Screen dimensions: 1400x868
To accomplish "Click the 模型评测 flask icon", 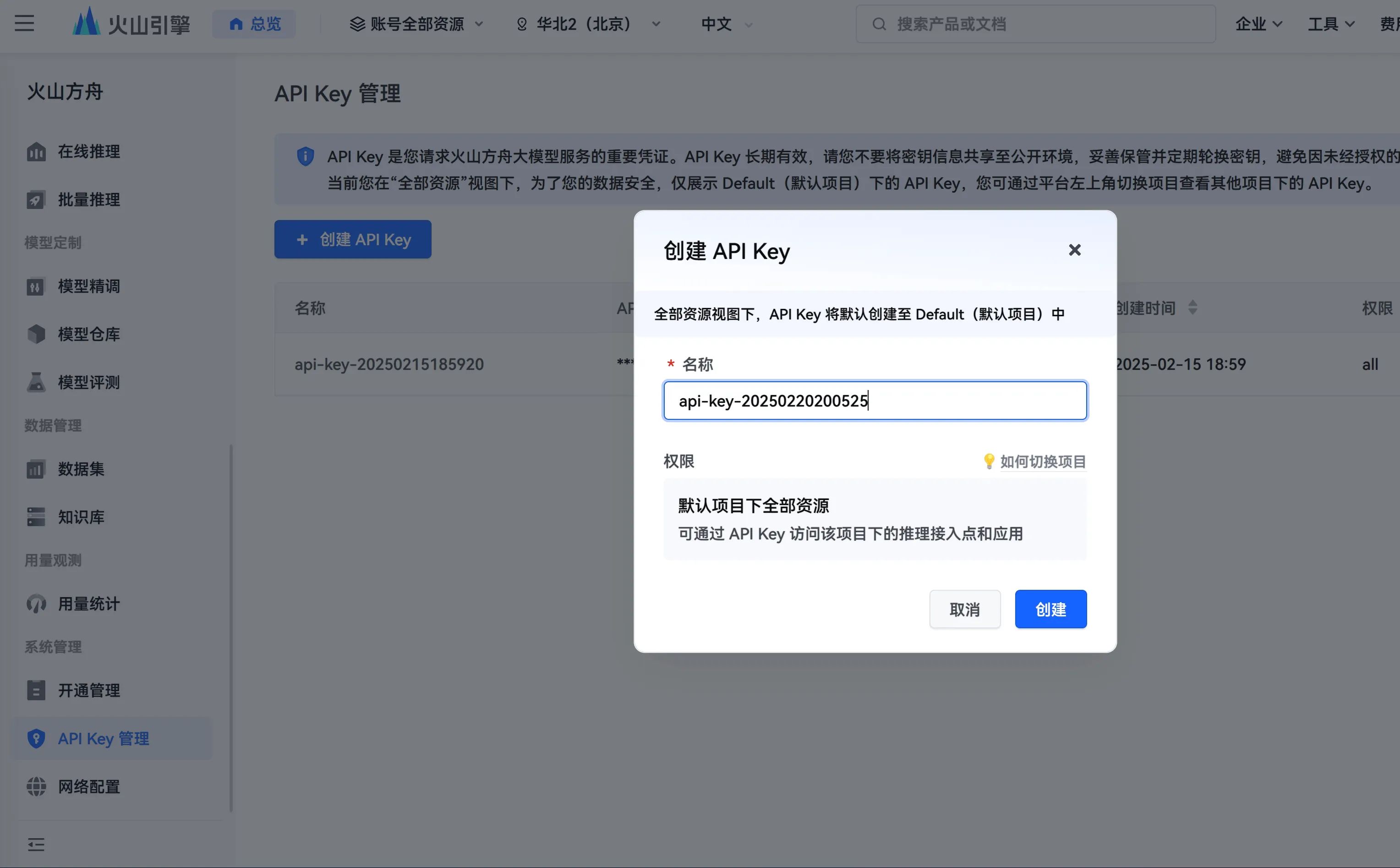I will [x=36, y=382].
